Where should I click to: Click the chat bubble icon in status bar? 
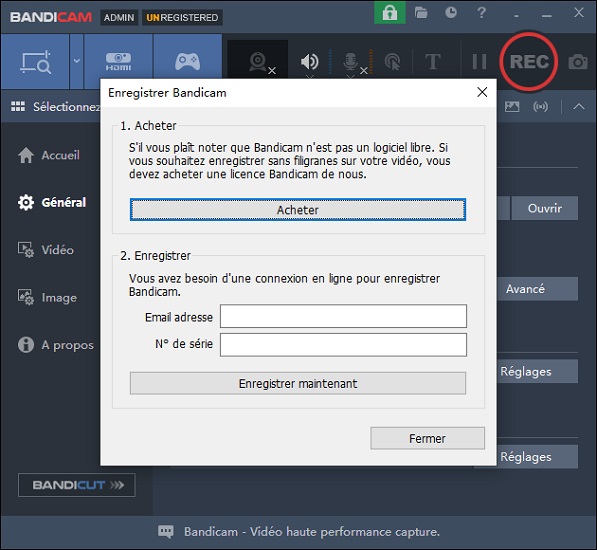click(166, 531)
